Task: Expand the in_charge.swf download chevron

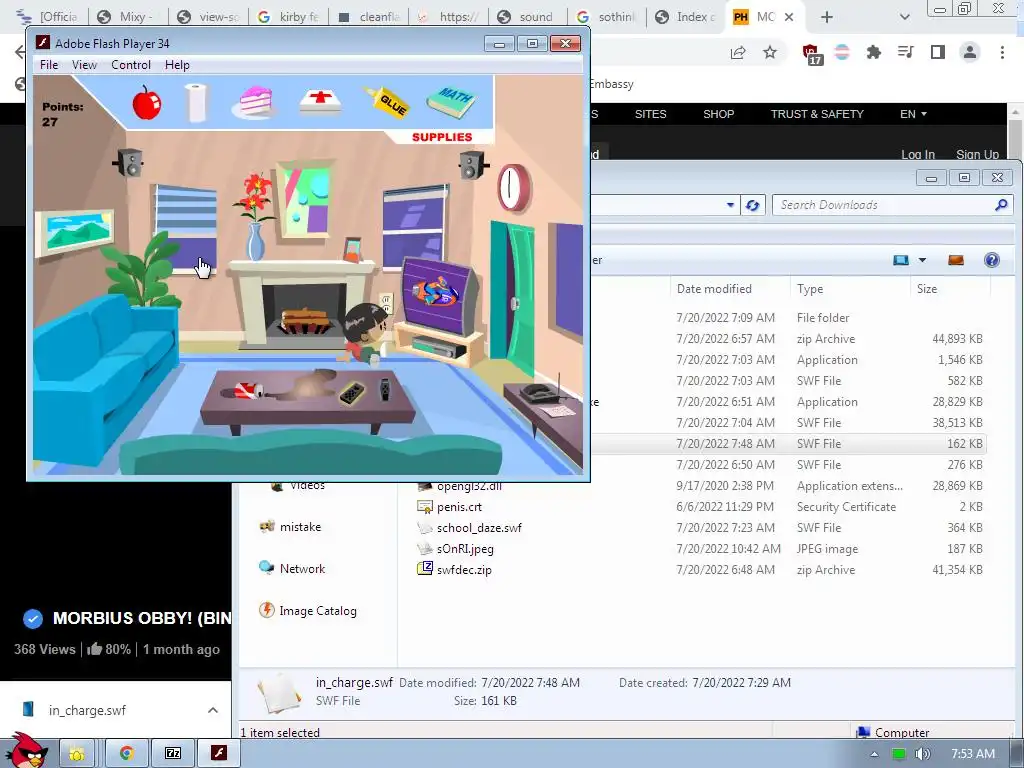Action: coord(213,710)
